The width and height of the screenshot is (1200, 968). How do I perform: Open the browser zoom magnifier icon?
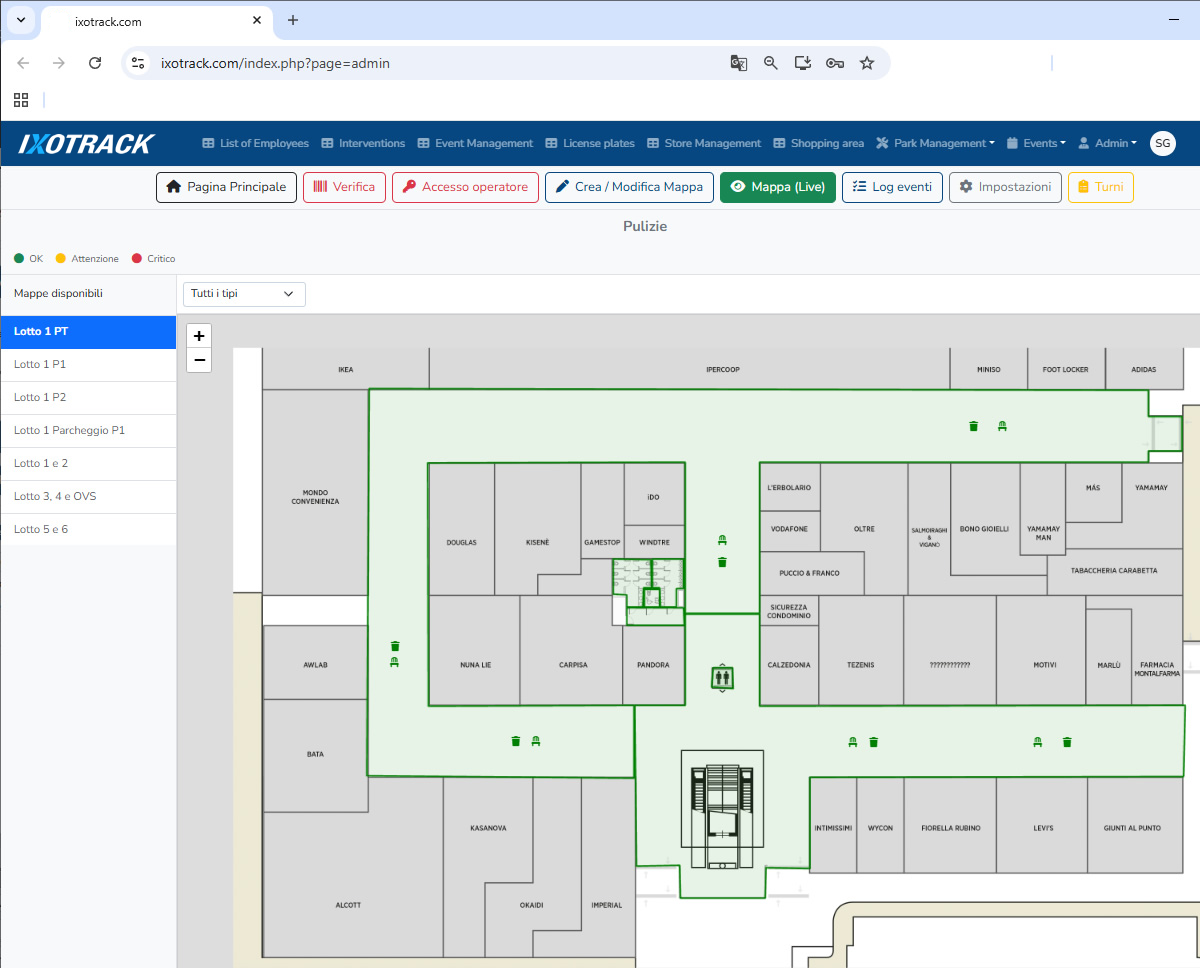771,63
